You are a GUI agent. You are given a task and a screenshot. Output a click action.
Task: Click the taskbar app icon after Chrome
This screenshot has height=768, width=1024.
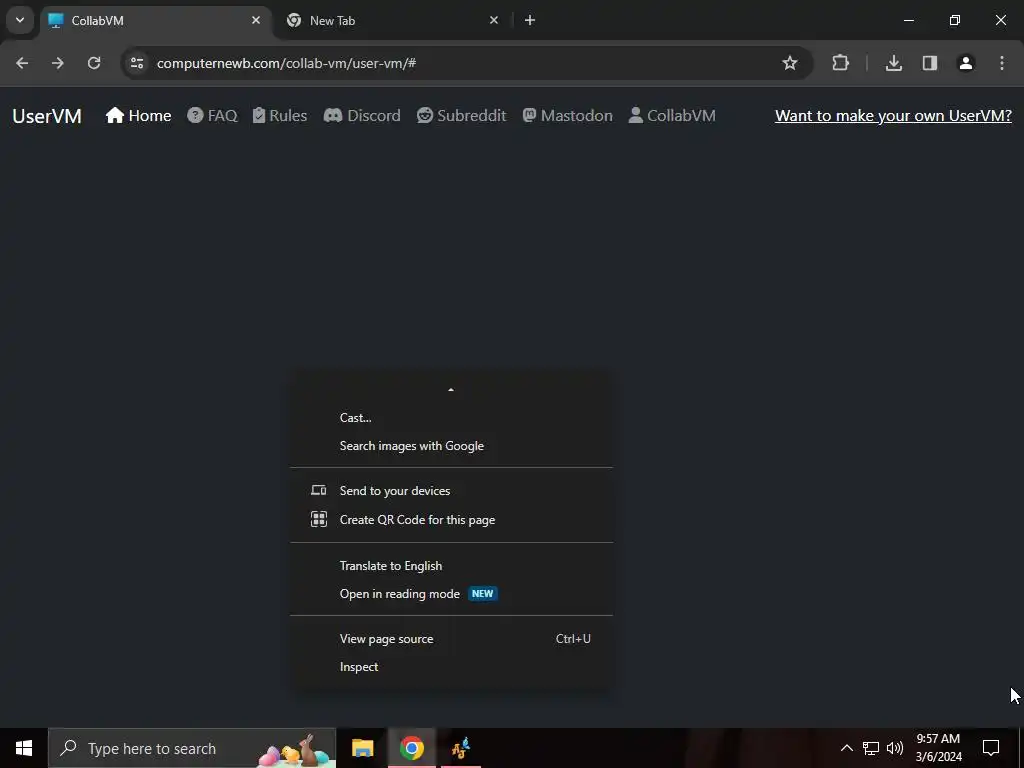(x=461, y=748)
